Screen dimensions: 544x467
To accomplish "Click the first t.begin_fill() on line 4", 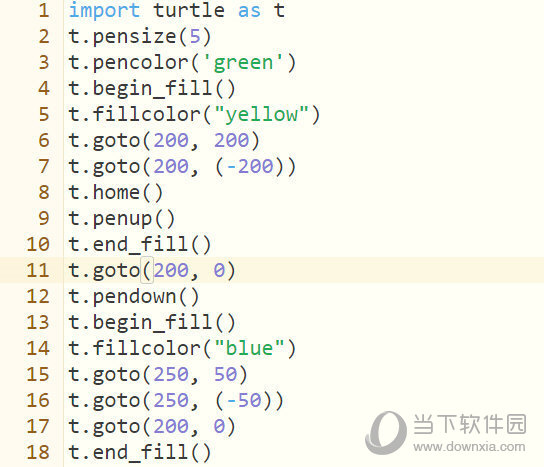I will [x=152, y=88].
